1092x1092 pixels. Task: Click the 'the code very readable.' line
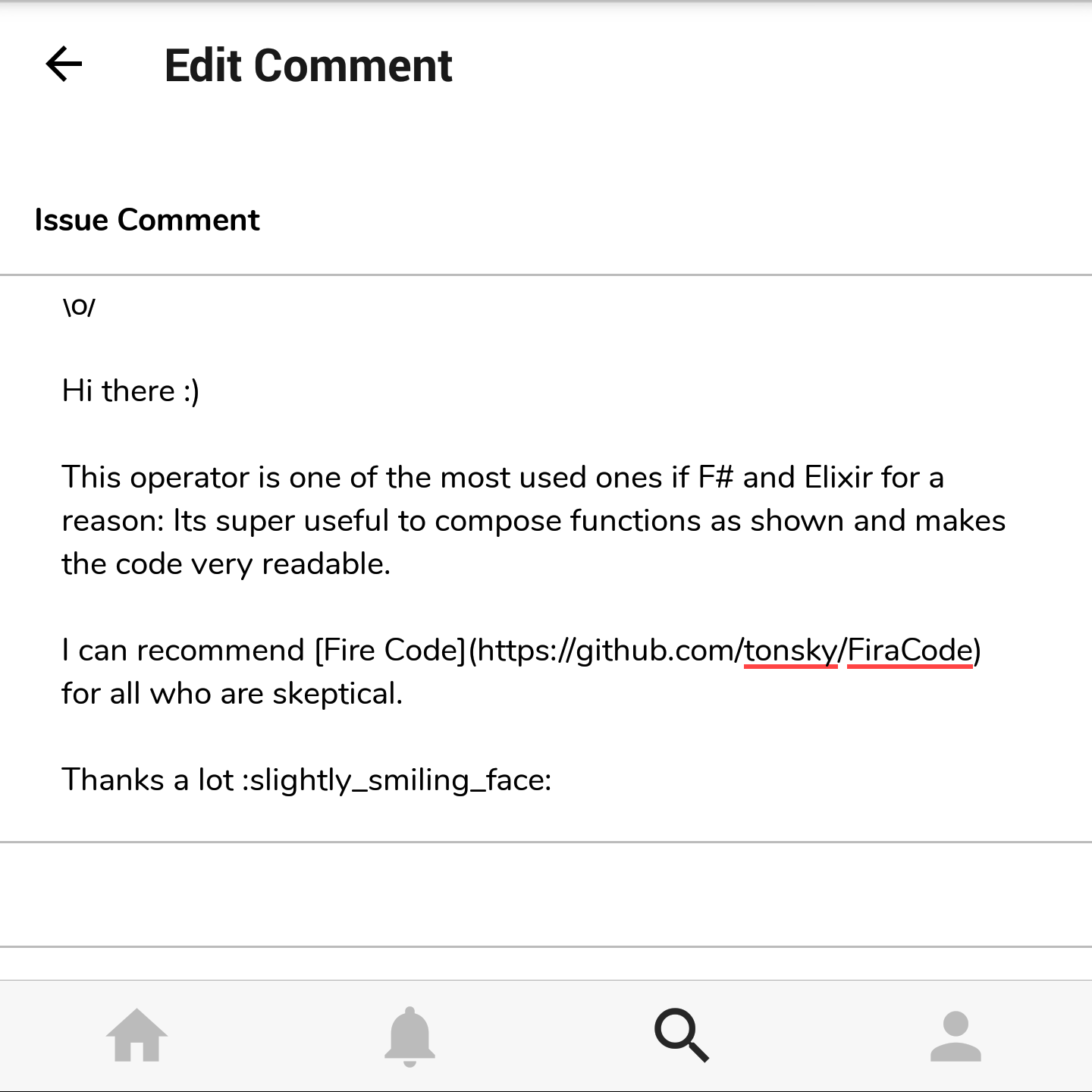click(226, 564)
